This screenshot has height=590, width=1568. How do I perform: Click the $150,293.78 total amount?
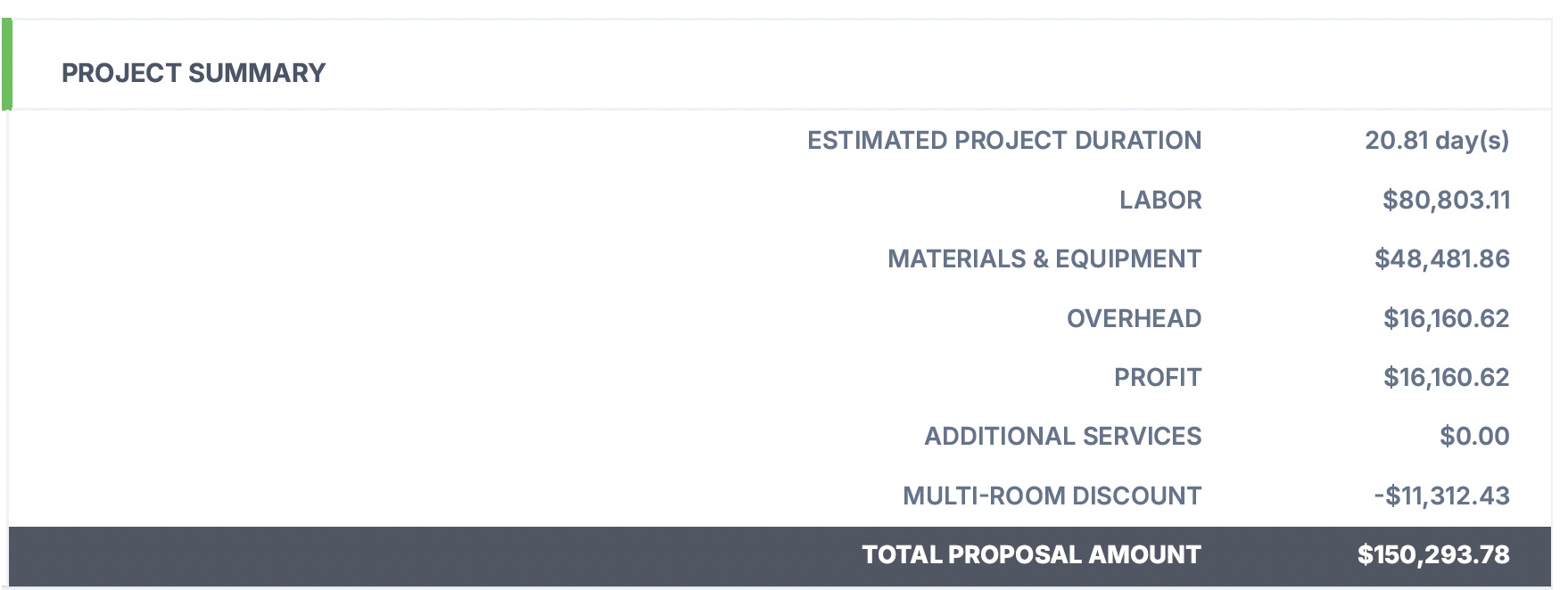(1433, 555)
